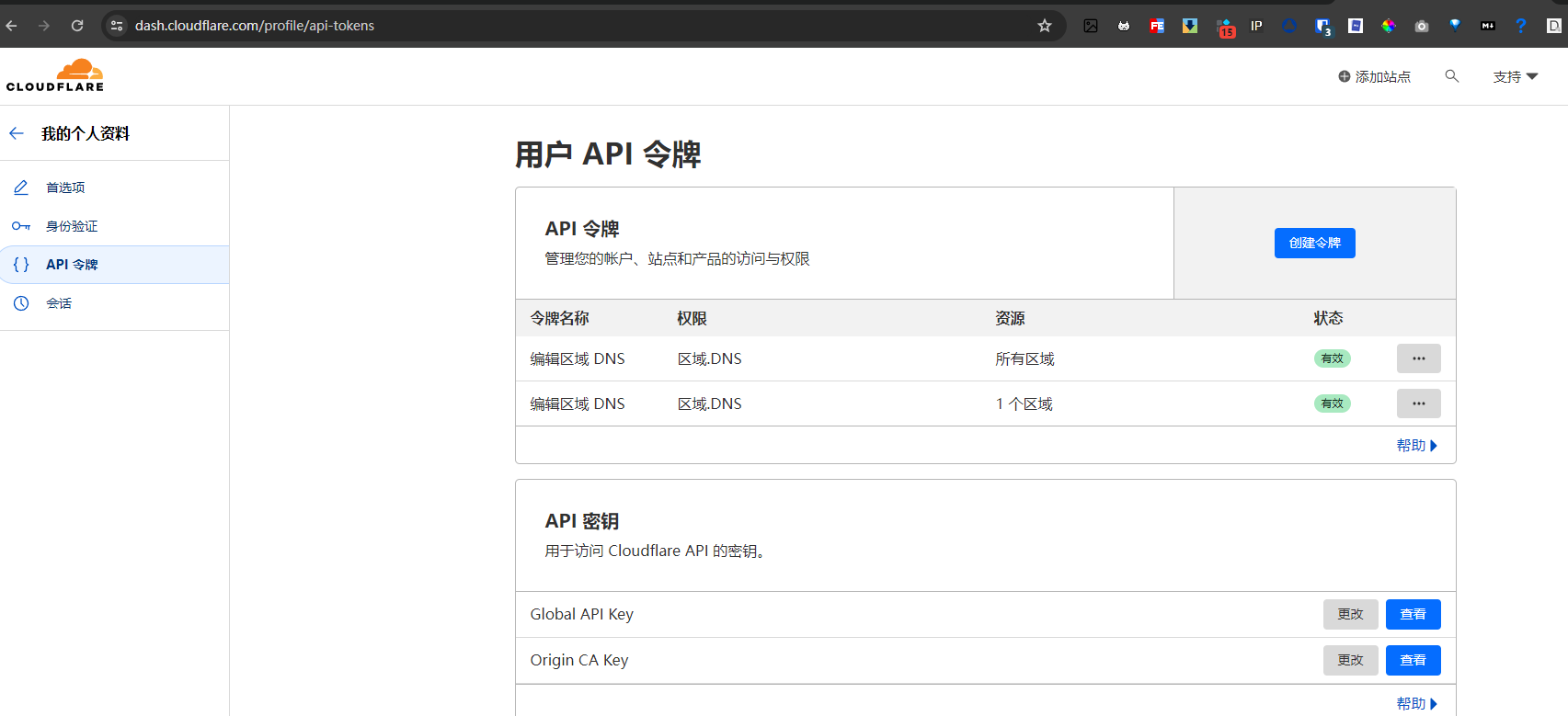Select 身份验证 in the sidebar
Screen dimensions: 1568x716
point(72,226)
